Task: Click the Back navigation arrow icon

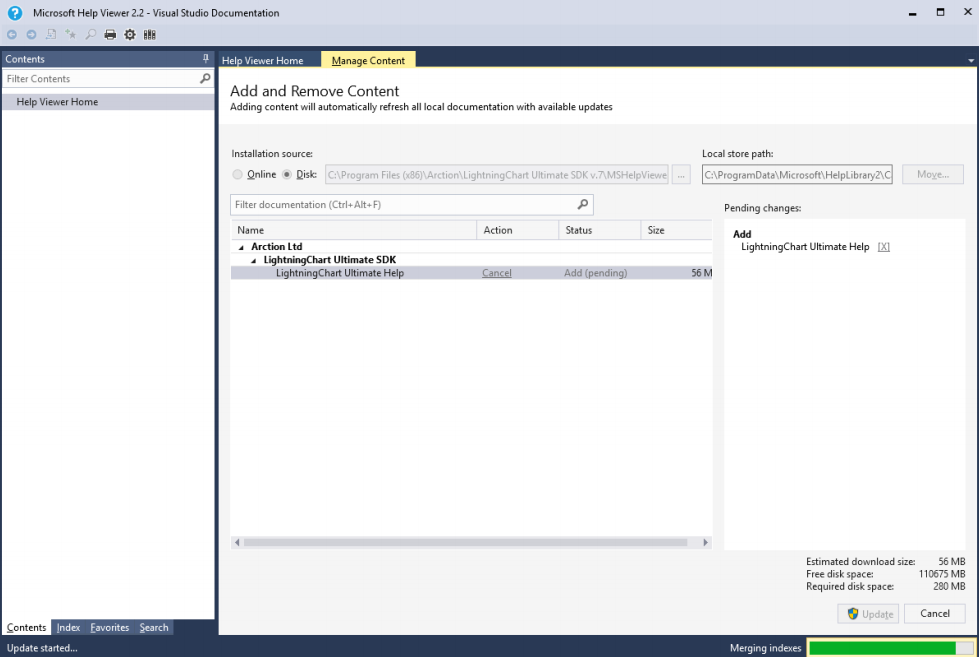Action: point(12,34)
